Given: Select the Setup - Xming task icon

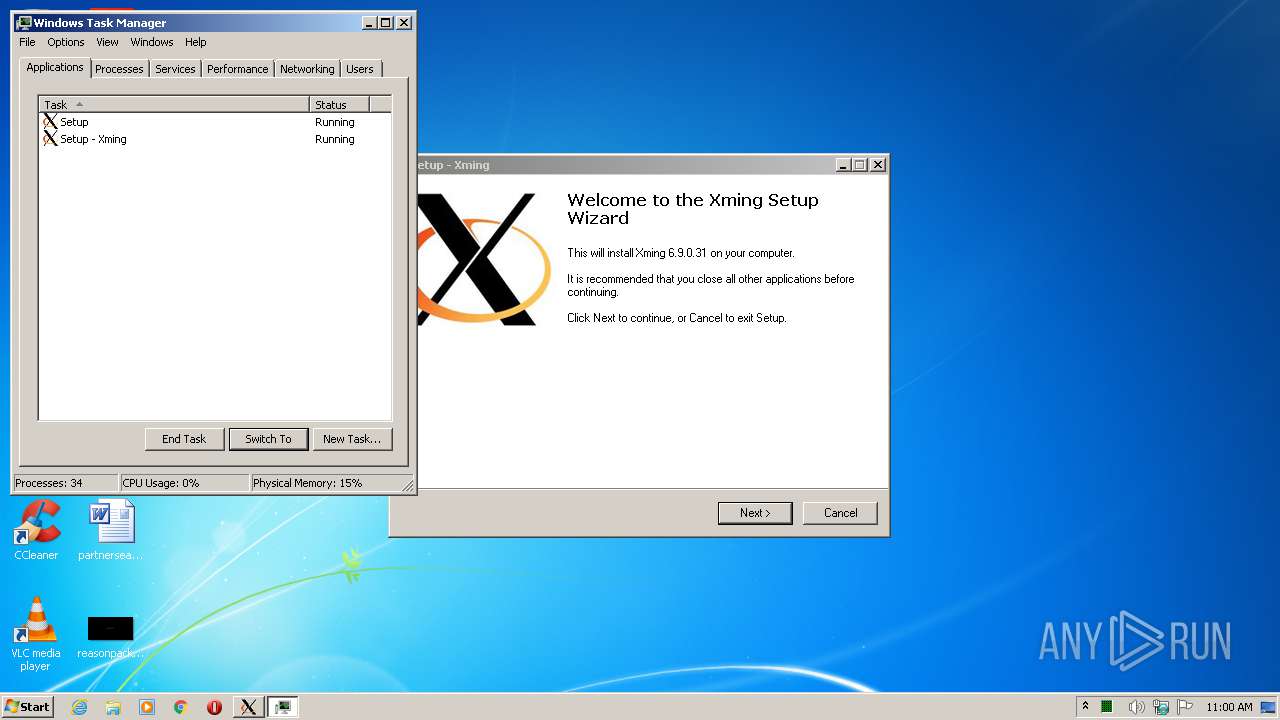Looking at the screenshot, I should pyautogui.click(x=50, y=139).
